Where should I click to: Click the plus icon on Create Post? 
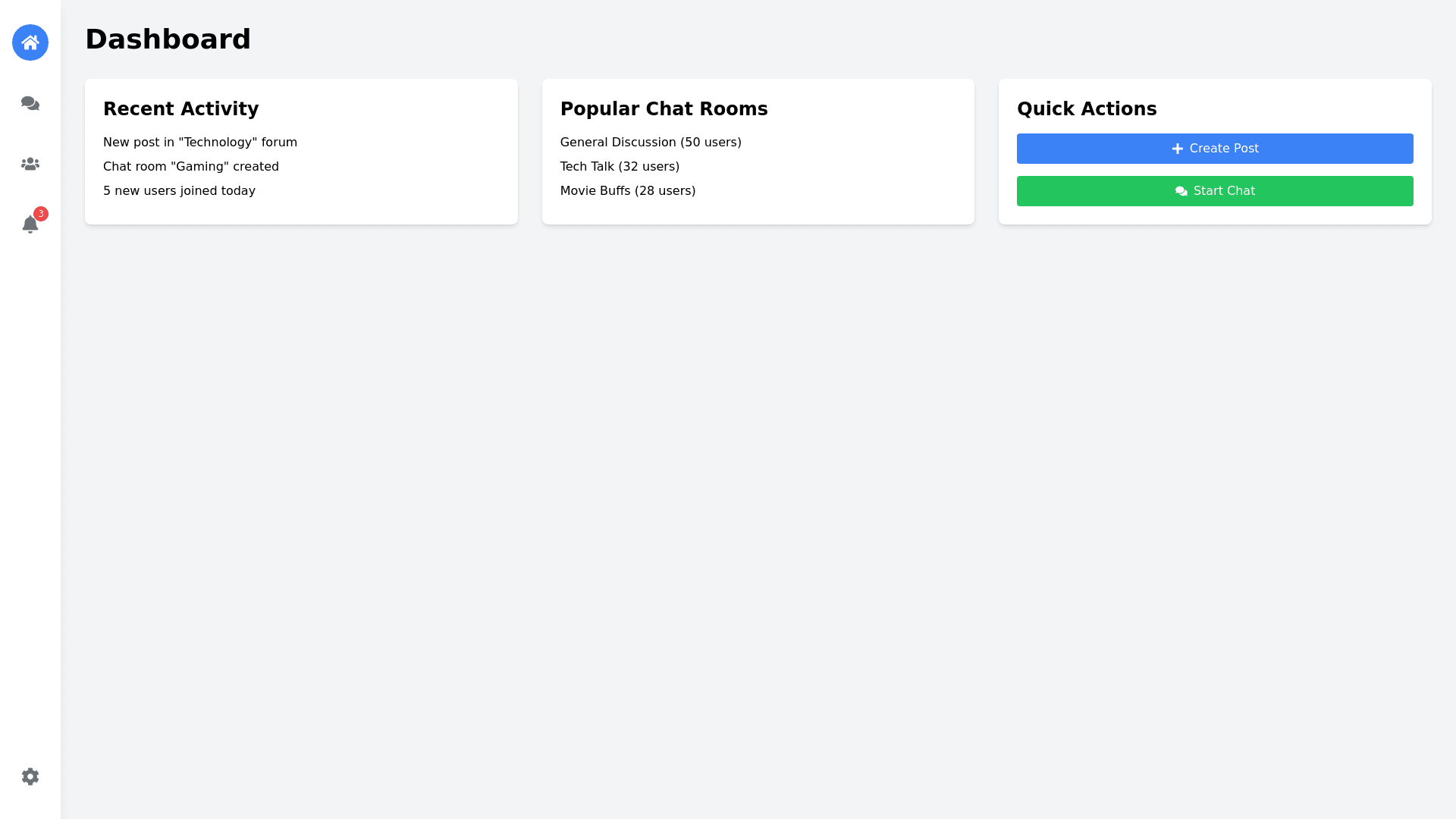point(1177,149)
